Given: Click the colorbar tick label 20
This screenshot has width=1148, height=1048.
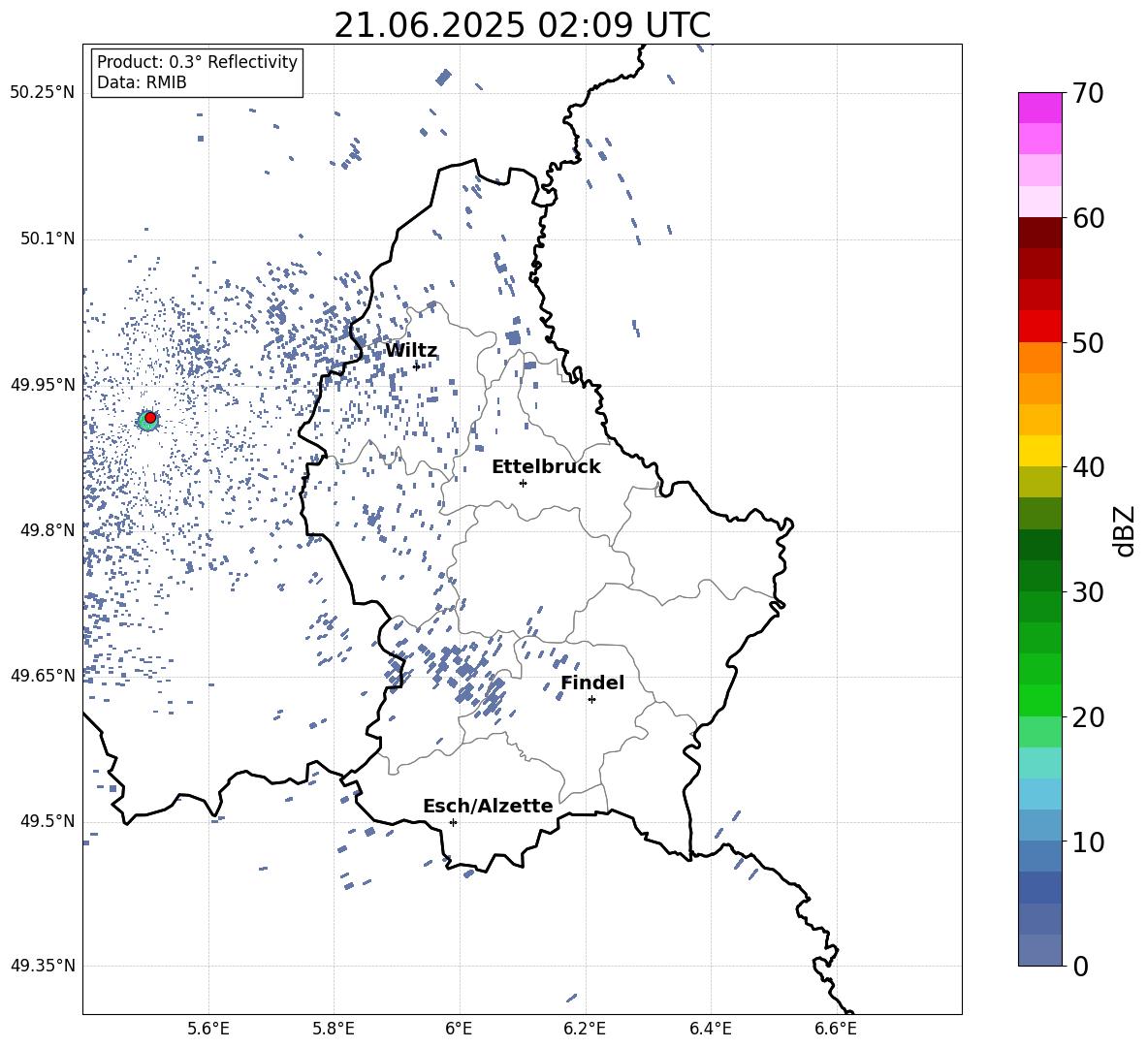Looking at the screenshot, I should 1088,717.
